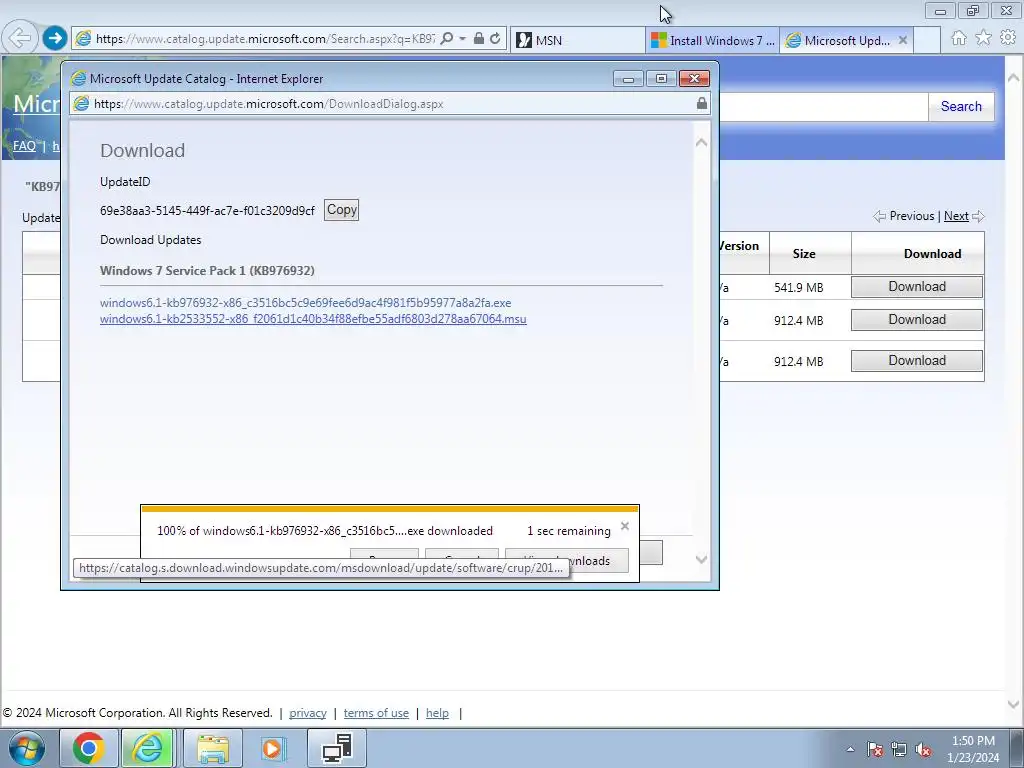Open the address bar dropdown arrow
Viewport: 1024px width, 768px height.
click(462, 39)
